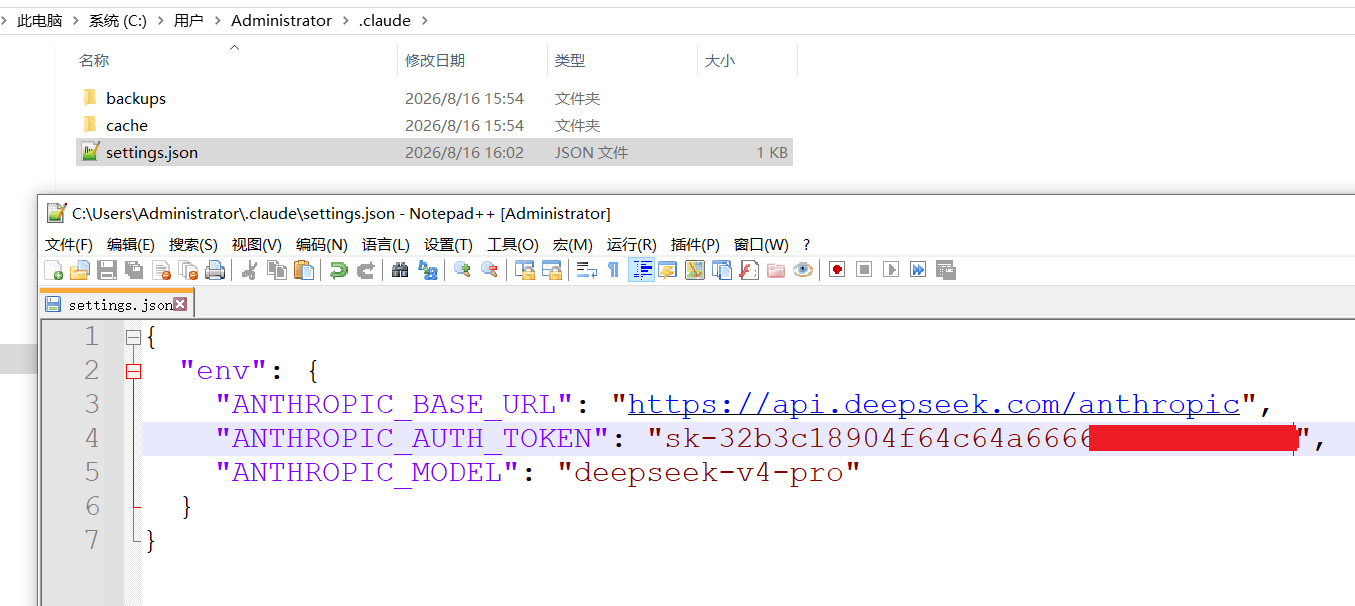This screenshot has width=1355, height=606.
Task: Start macro recording with red dot
Action: point(837,270)
